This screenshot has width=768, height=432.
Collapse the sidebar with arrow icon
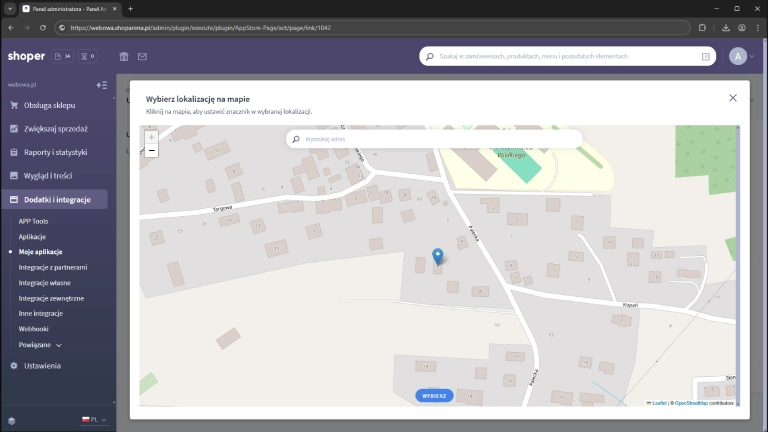101,85
